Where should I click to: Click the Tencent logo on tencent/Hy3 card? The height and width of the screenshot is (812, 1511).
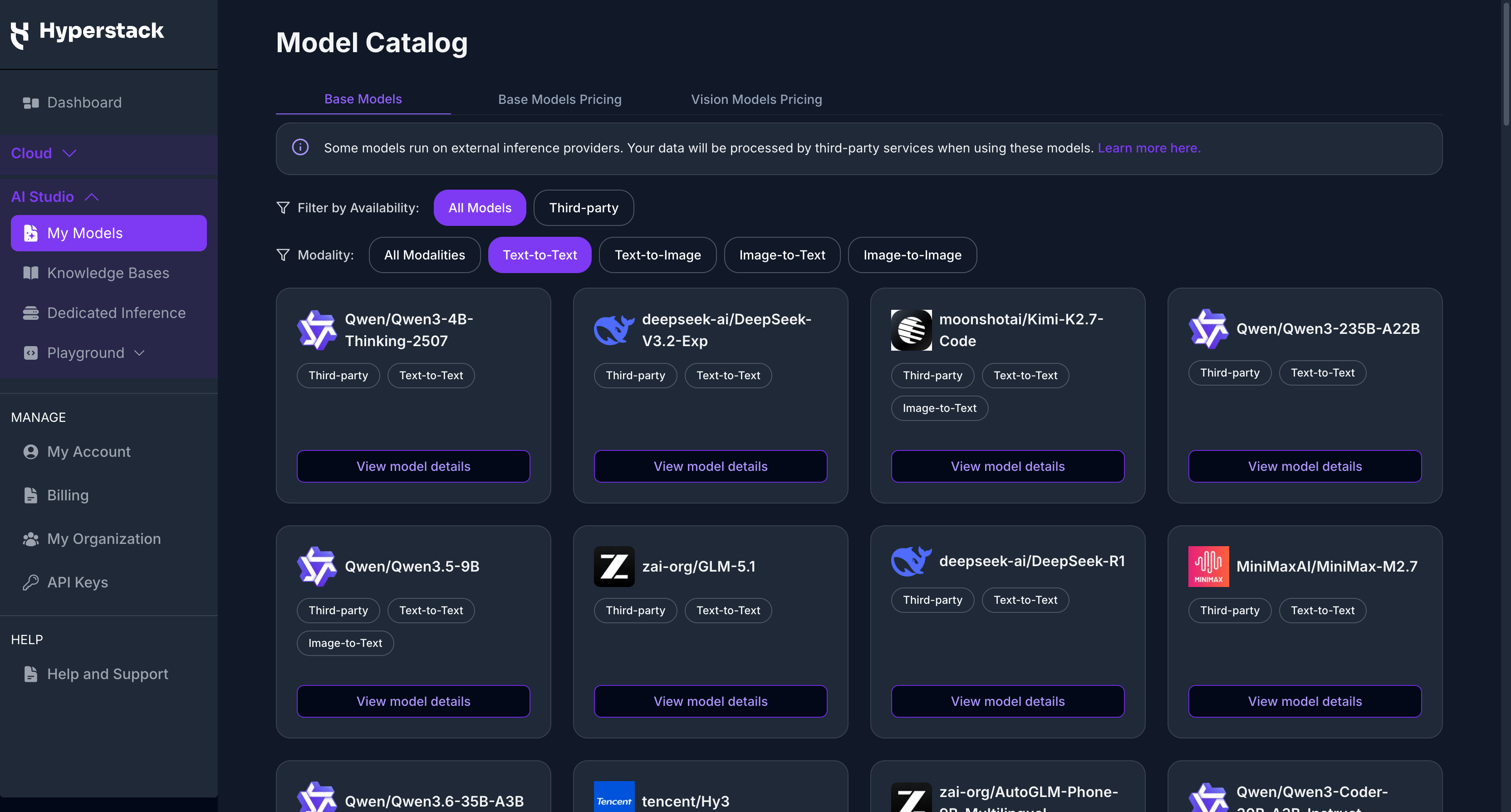point(614,797)
